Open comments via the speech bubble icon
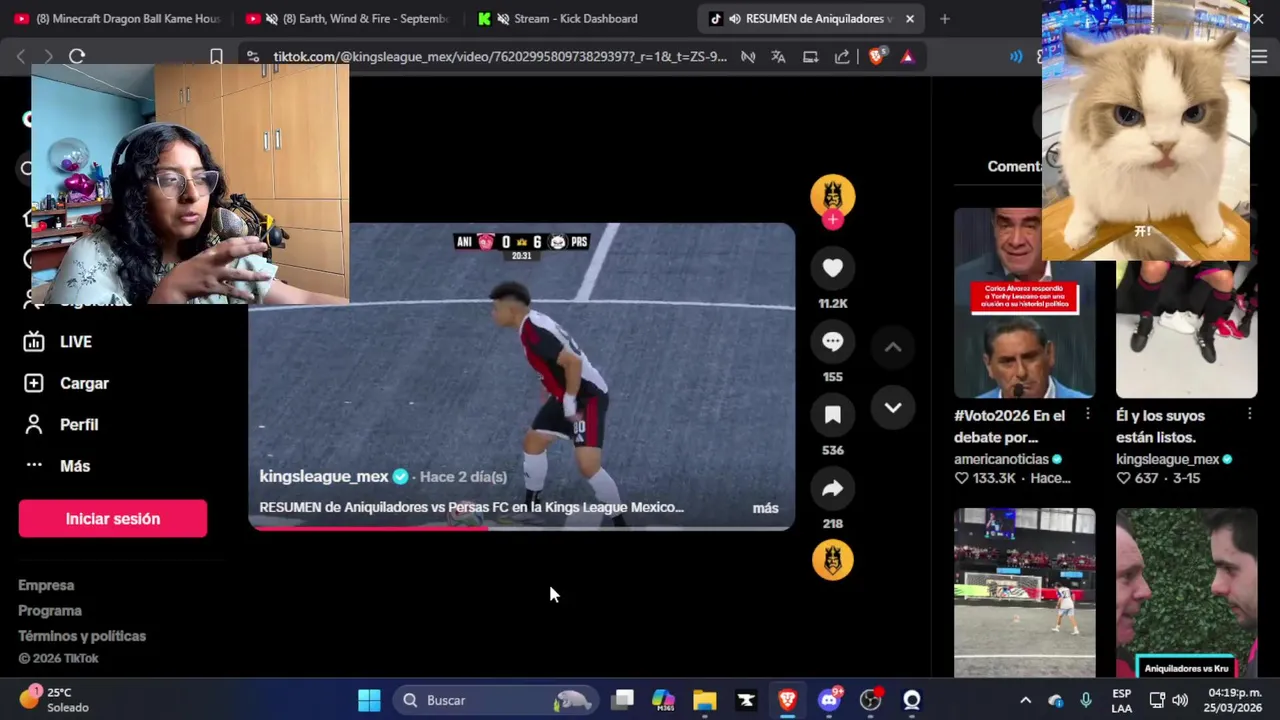The image size is (1280, 720). [832, 342]
